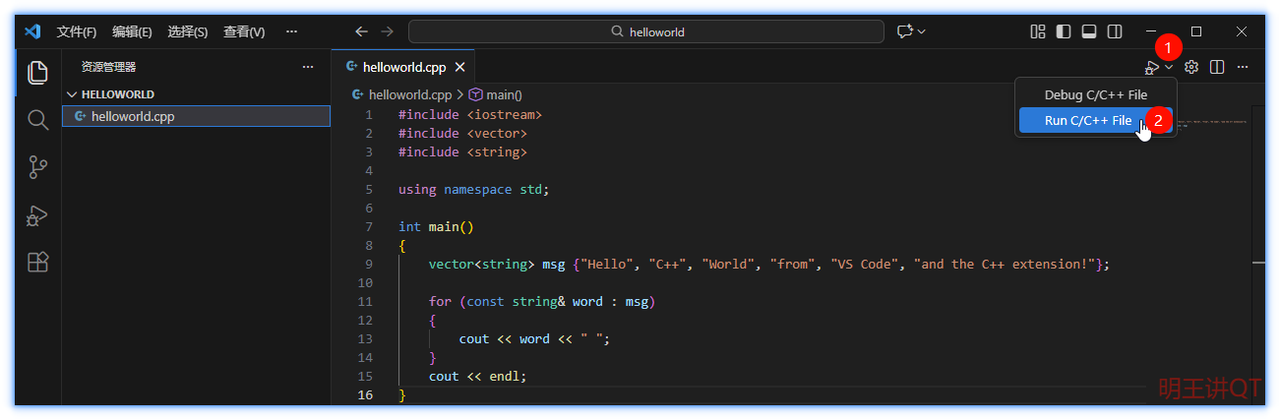Toggle the secondary side bar visibility

[1115, 31]
